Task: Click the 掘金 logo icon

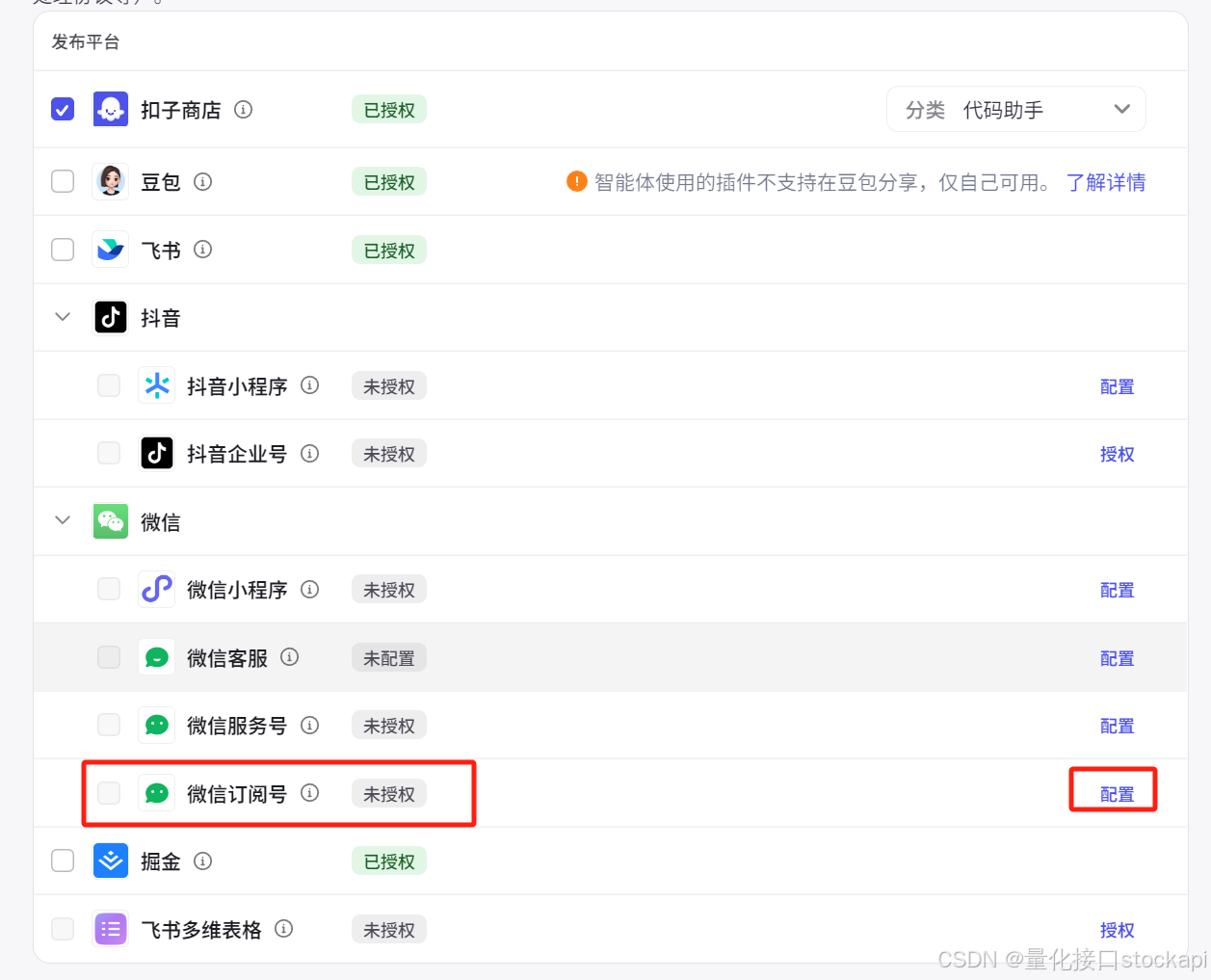Action: pos(111,861)
